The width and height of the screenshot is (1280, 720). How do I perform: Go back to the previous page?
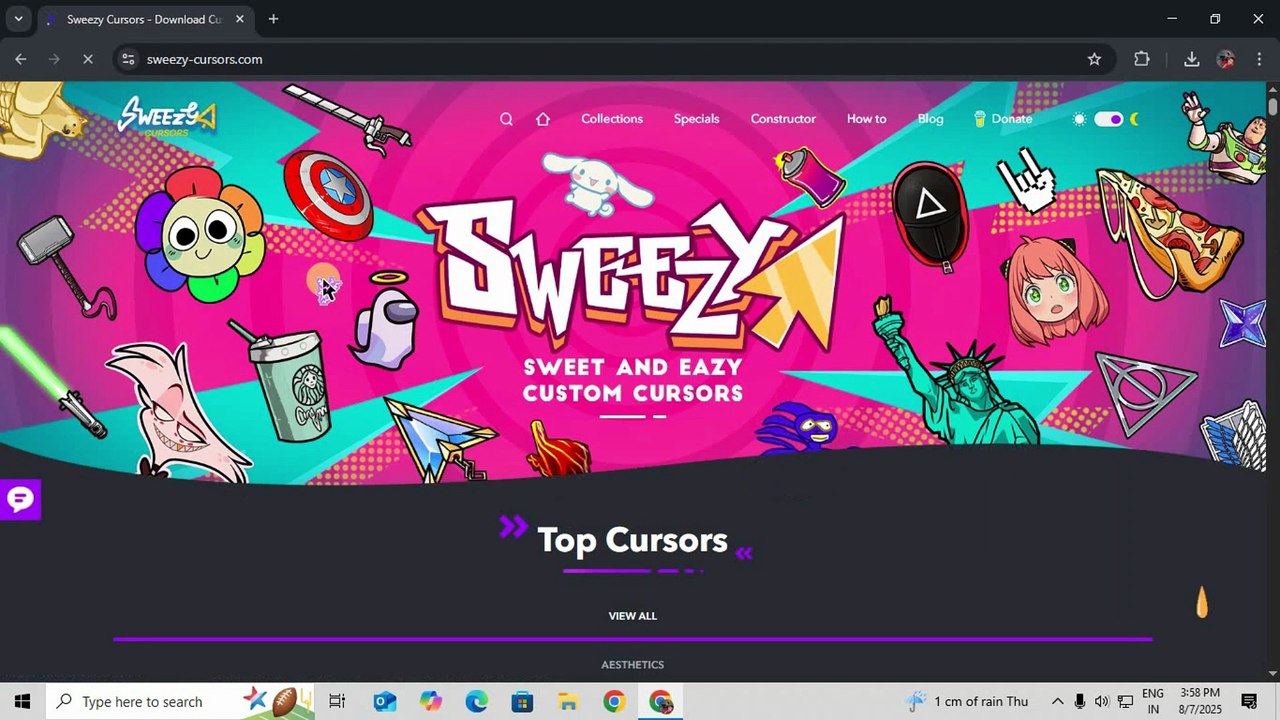click(21, 59)
